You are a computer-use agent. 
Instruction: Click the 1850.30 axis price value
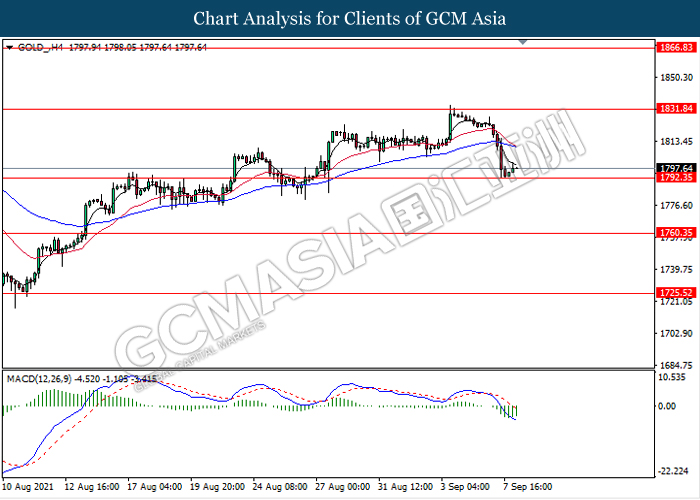pyautogui.click(x=677, y=78)
